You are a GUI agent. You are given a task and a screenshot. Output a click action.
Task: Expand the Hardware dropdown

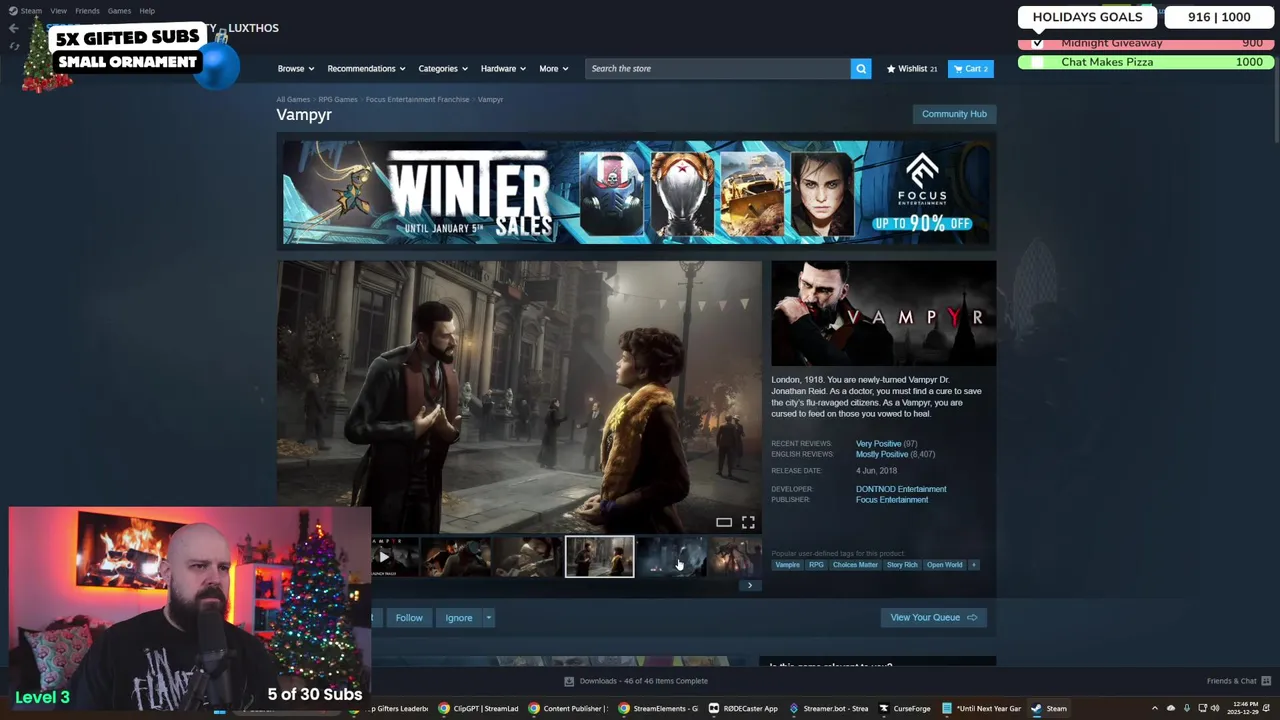503,69
